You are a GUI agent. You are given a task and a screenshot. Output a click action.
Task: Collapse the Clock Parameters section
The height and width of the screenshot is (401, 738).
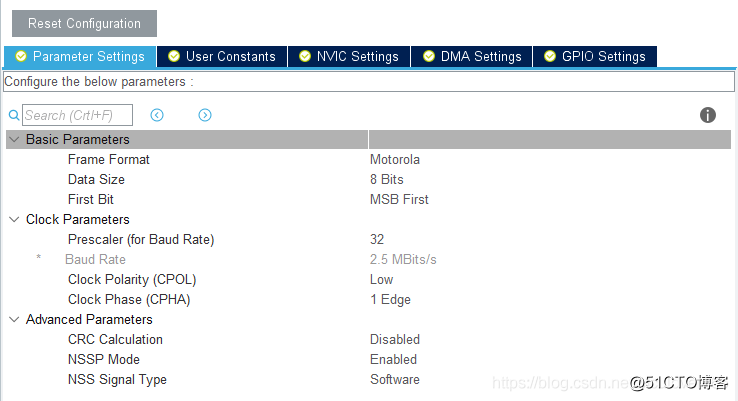click(x=14, y=220)
